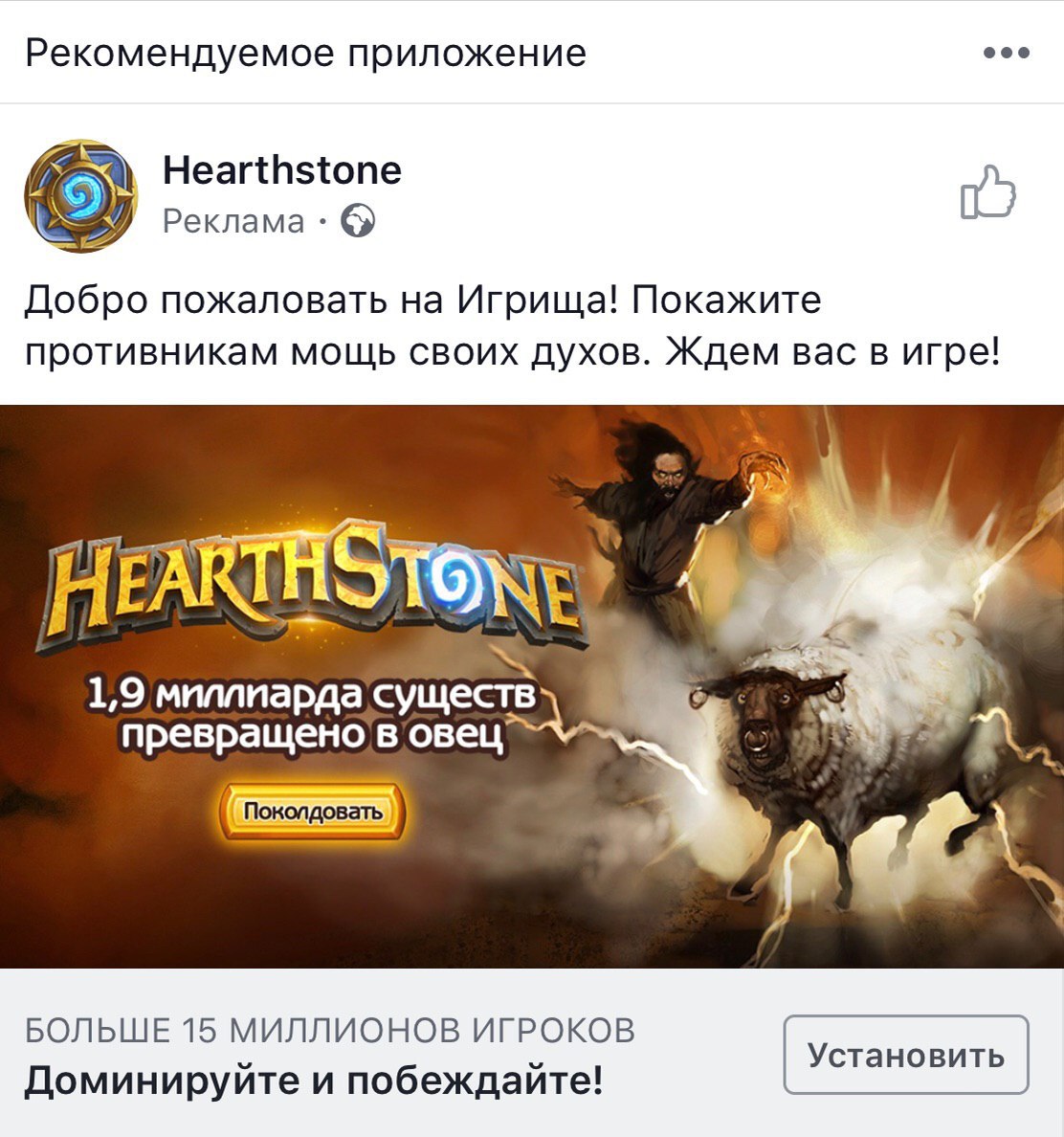This screenshot has height=1137, width=1064.
Task: Open the three-dots options menu
Action: [1006, 53]
